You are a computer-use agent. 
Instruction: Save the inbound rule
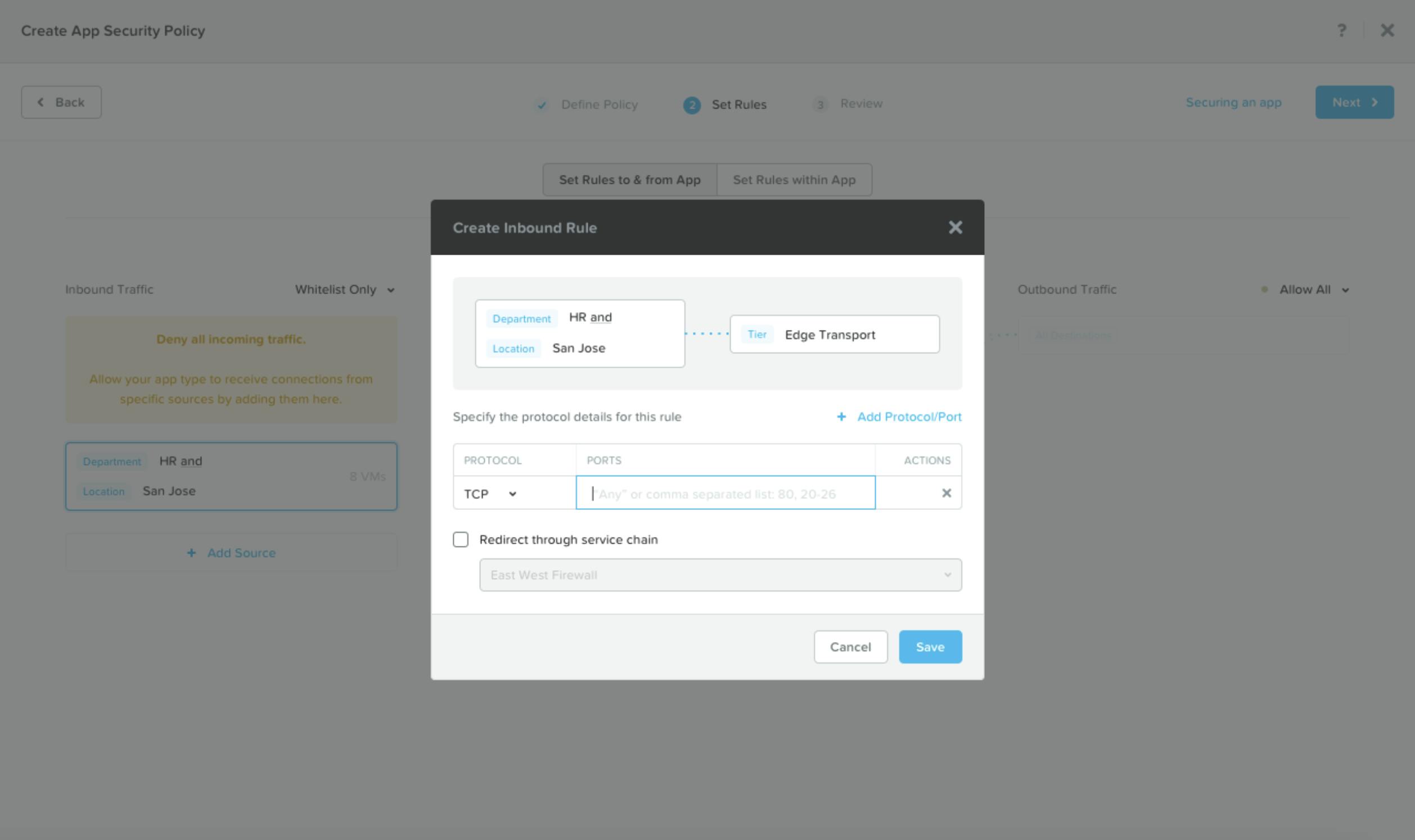tap(930, 647)
